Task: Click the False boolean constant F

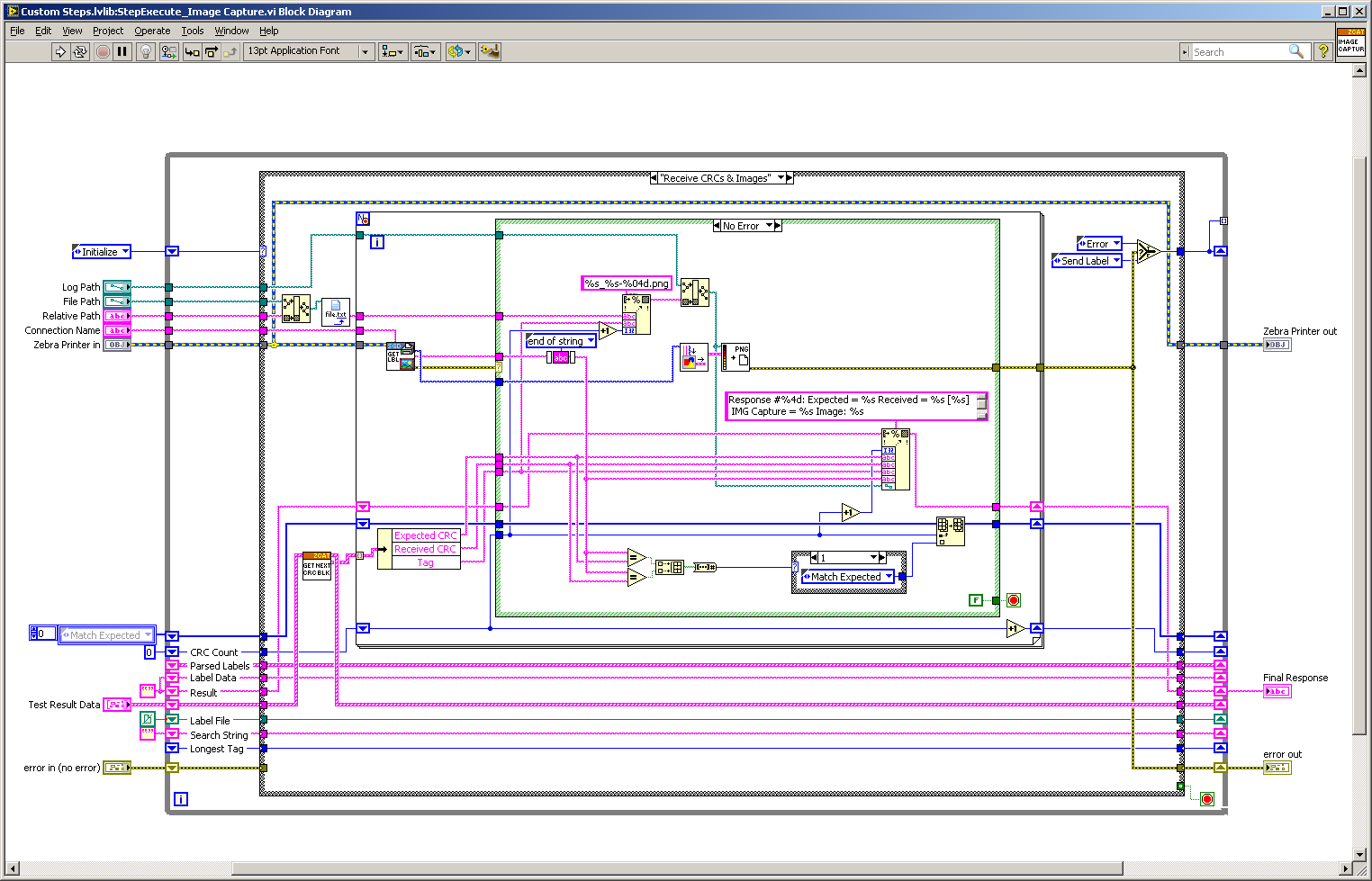Action: point(976,600)
